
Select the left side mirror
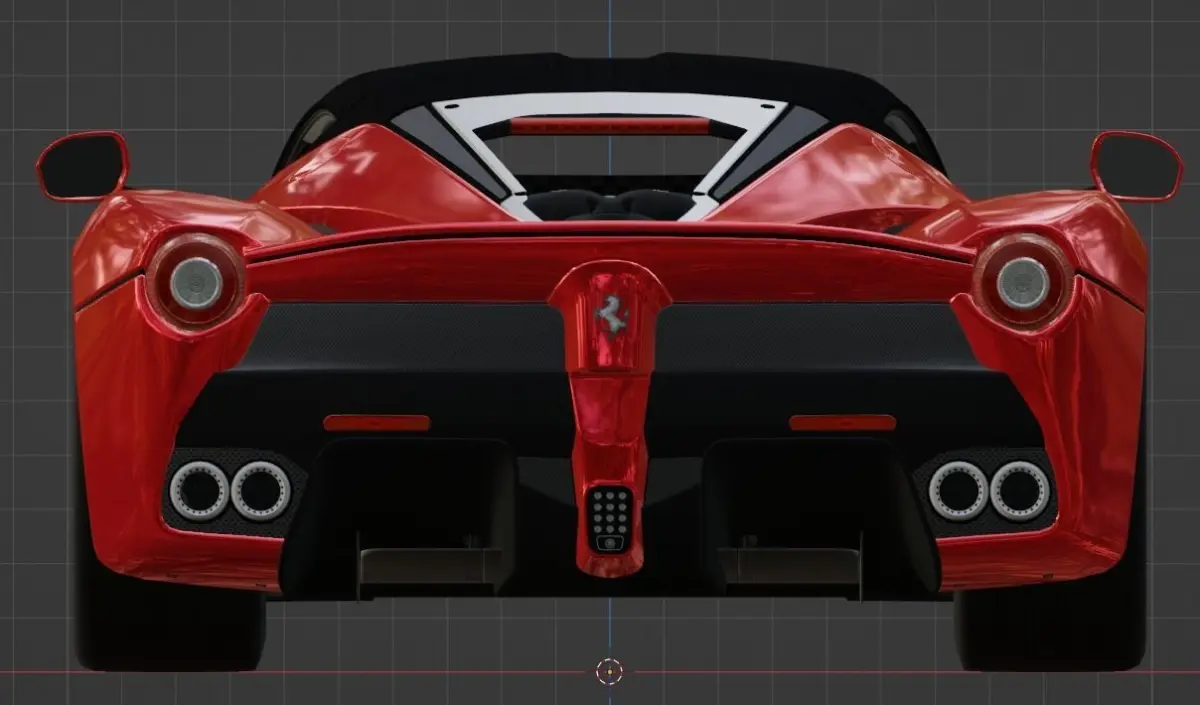point(82,166)
